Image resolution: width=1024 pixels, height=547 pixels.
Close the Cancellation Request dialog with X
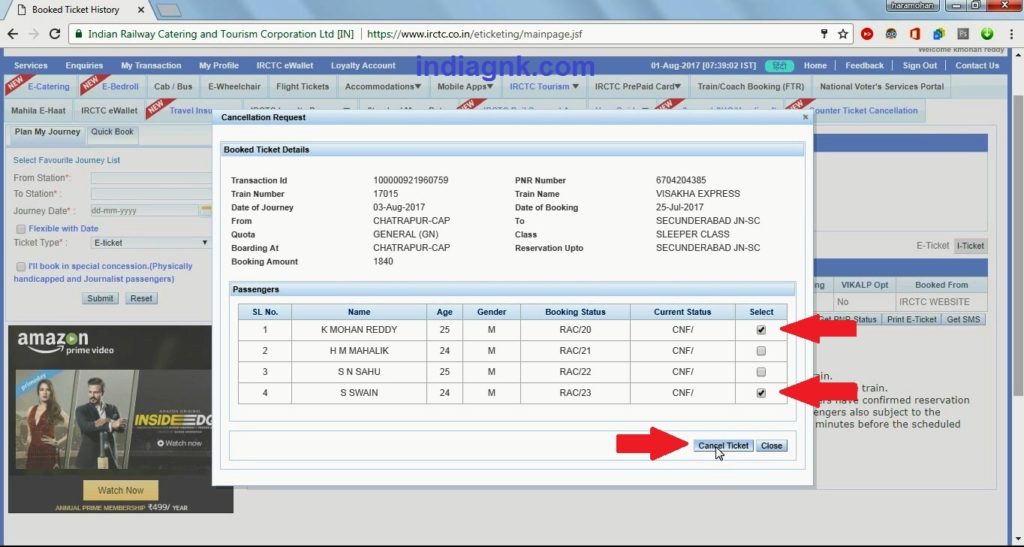click(805, 116)
